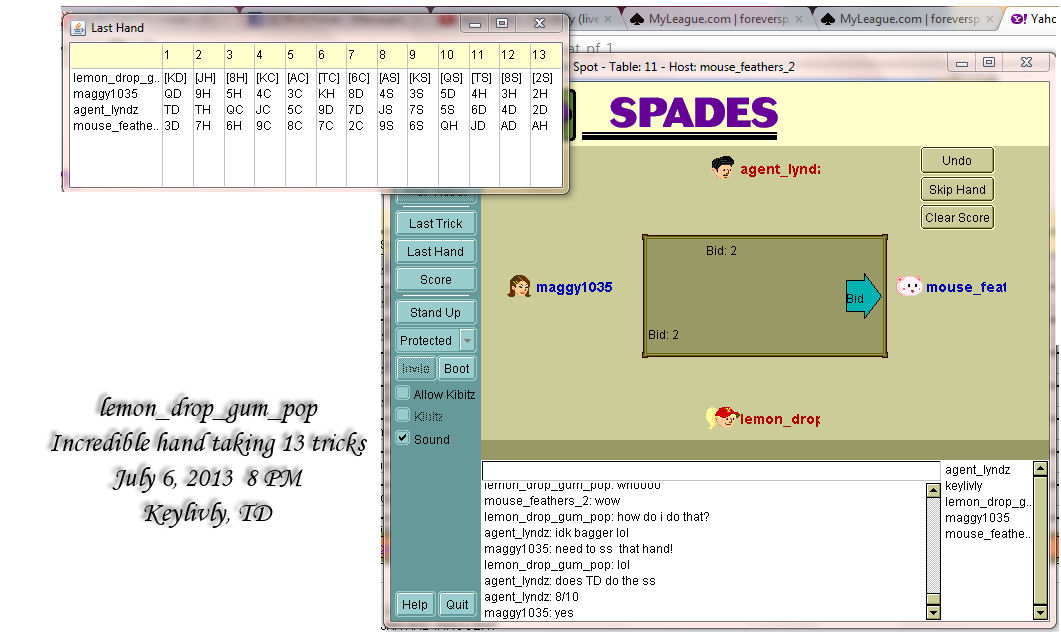Viewport: 1061px width, 635px height.
Task: Click the teal Bid arrow
Action: tap(863, 298)
